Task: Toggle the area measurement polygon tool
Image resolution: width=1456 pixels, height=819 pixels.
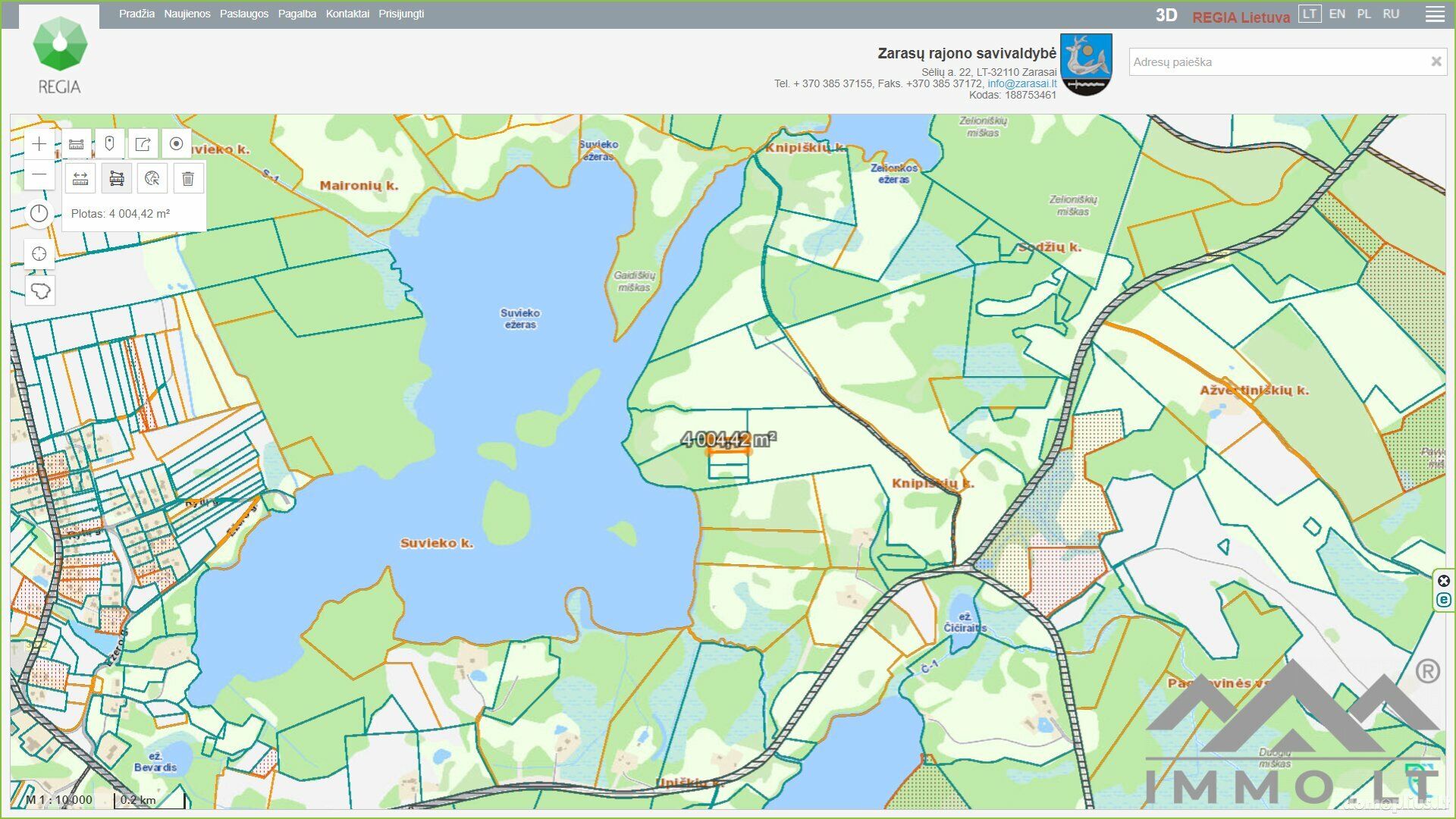Action: [x=117, y=179]
